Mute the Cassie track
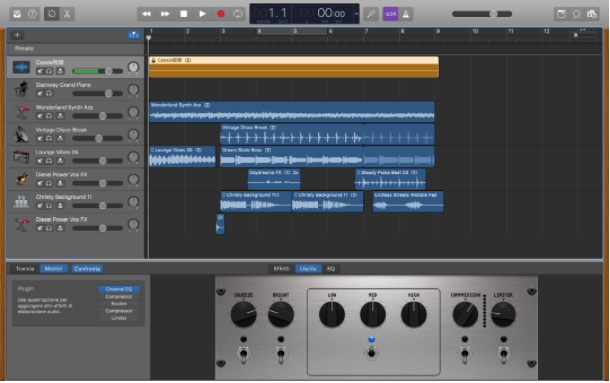610x383 pixels. 40,71
